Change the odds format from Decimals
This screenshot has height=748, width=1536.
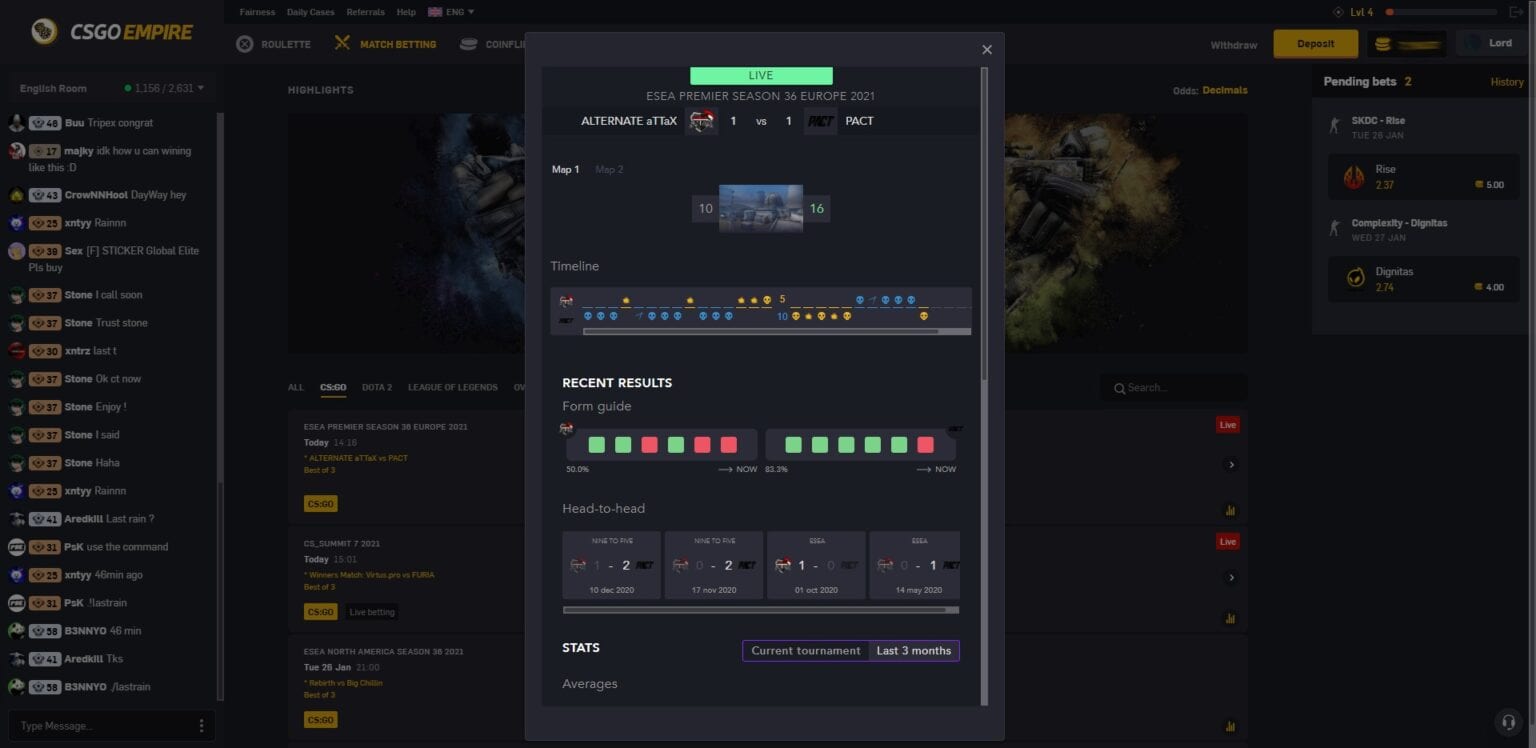(1224, 90)
